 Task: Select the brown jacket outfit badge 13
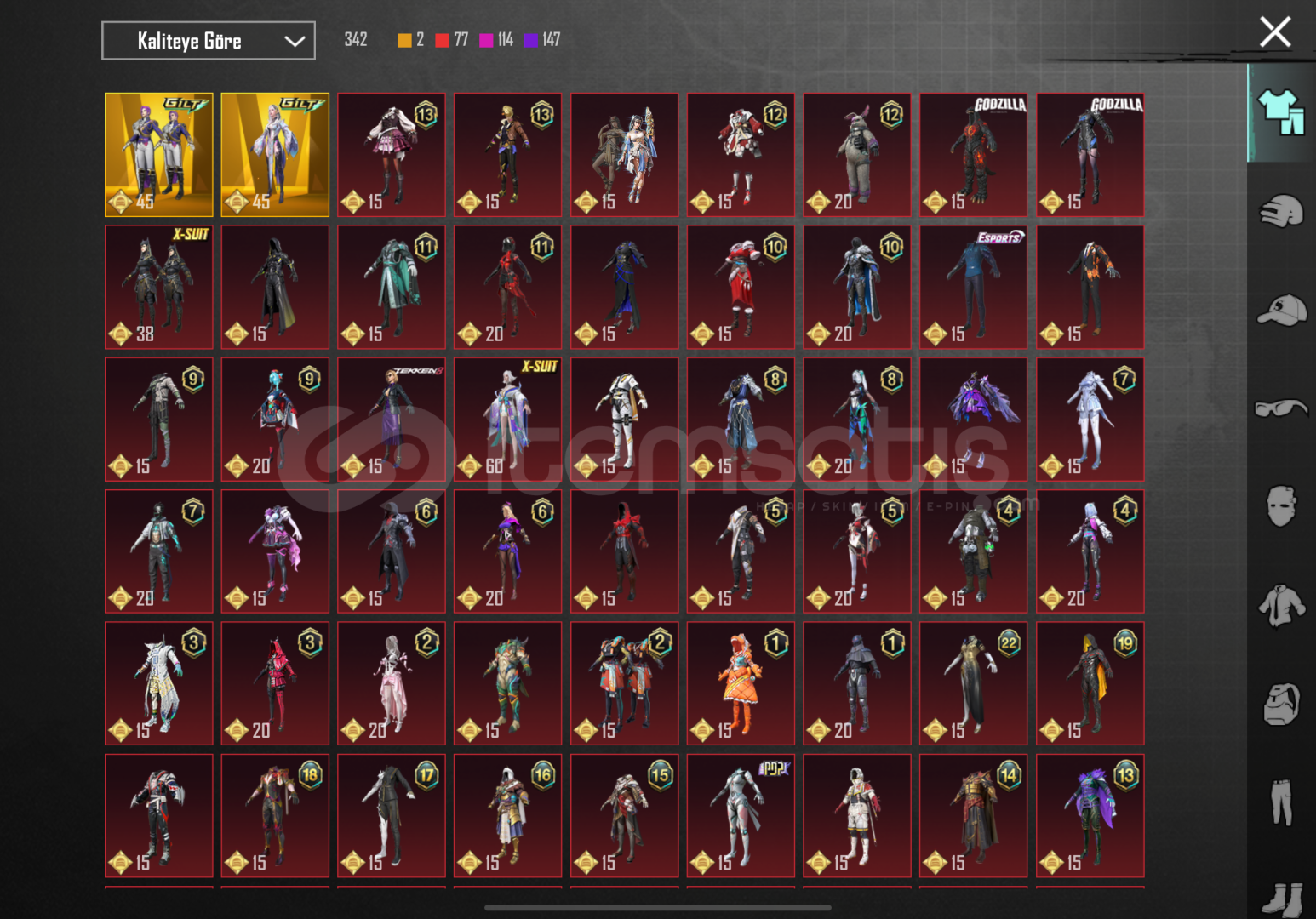point(508,155)
